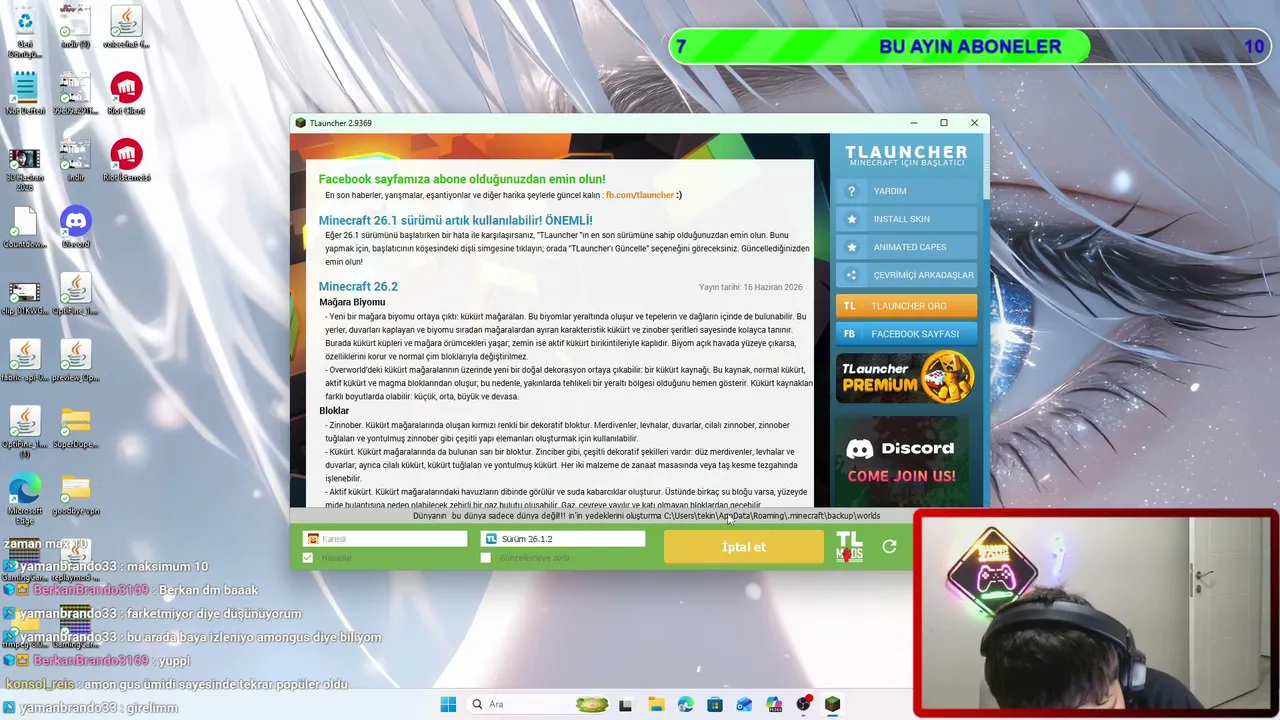This screenshot has width=1280, height=720.
Task: Click the TLauncher grass block taskbar icon
Action: coord(832,704)
